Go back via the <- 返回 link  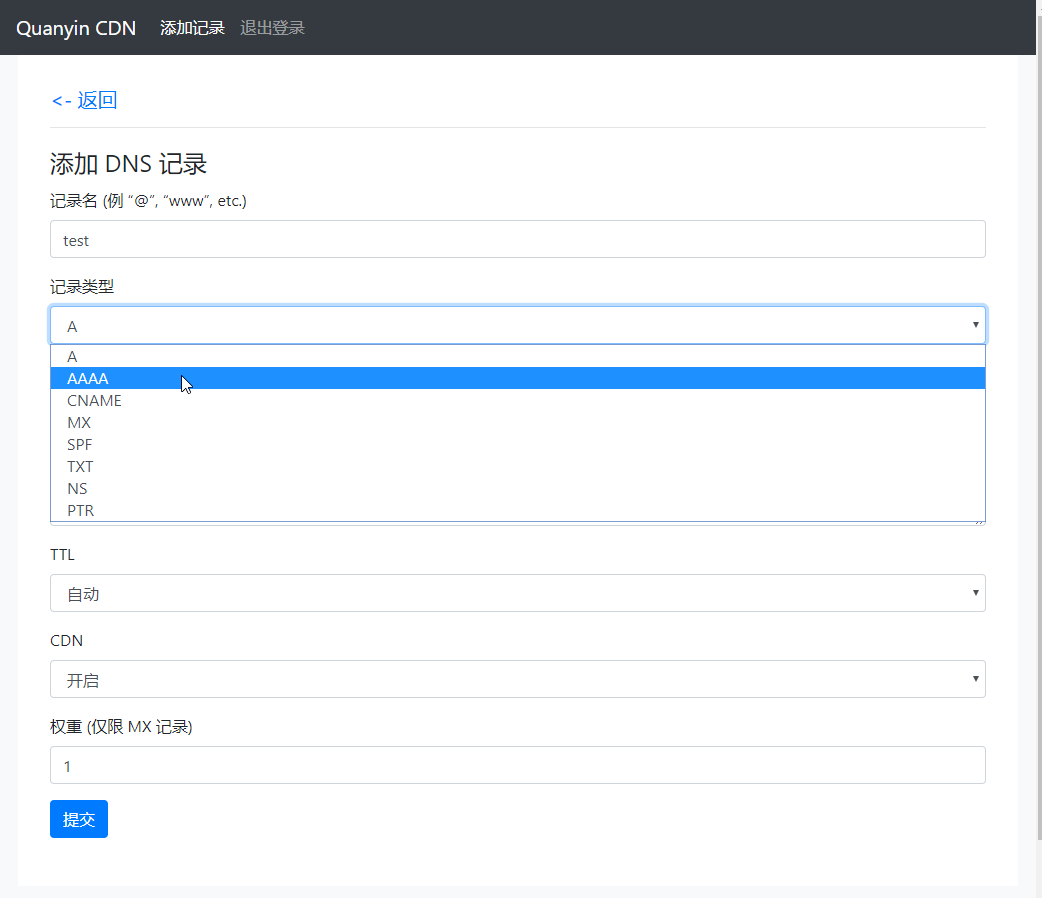85,100
